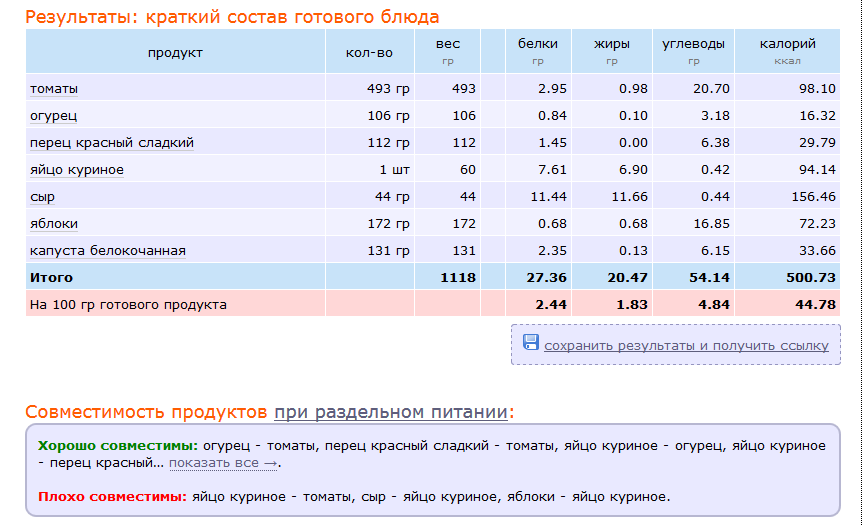Click the calorie value 156.46 for сыр
The image size is (862, 526).
(x=813, y=197)
